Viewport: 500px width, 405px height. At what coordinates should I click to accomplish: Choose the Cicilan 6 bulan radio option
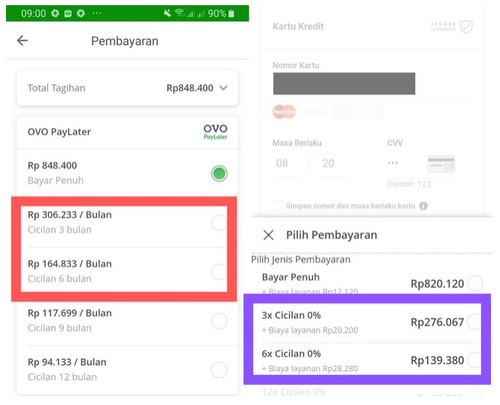point(219,272)
